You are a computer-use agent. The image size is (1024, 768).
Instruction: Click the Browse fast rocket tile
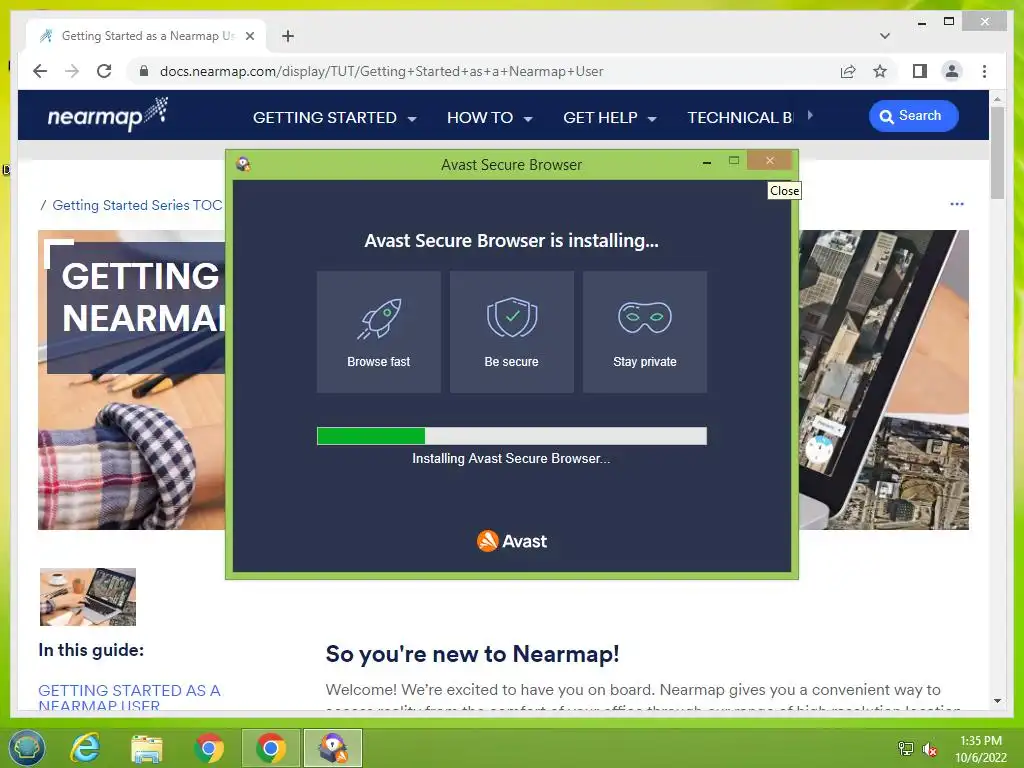[x=379, y=332]
